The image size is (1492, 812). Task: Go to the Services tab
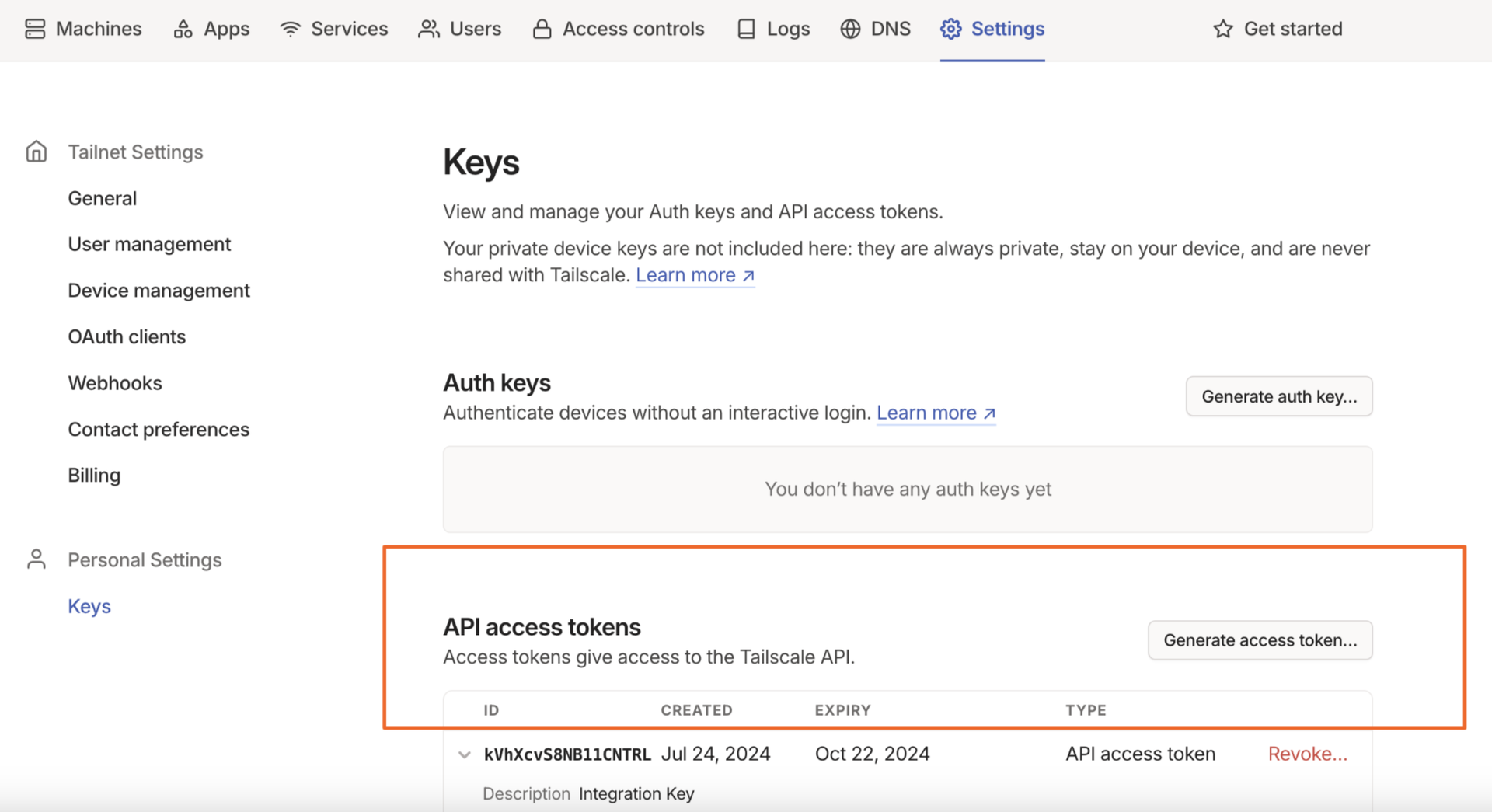[334, 29]
